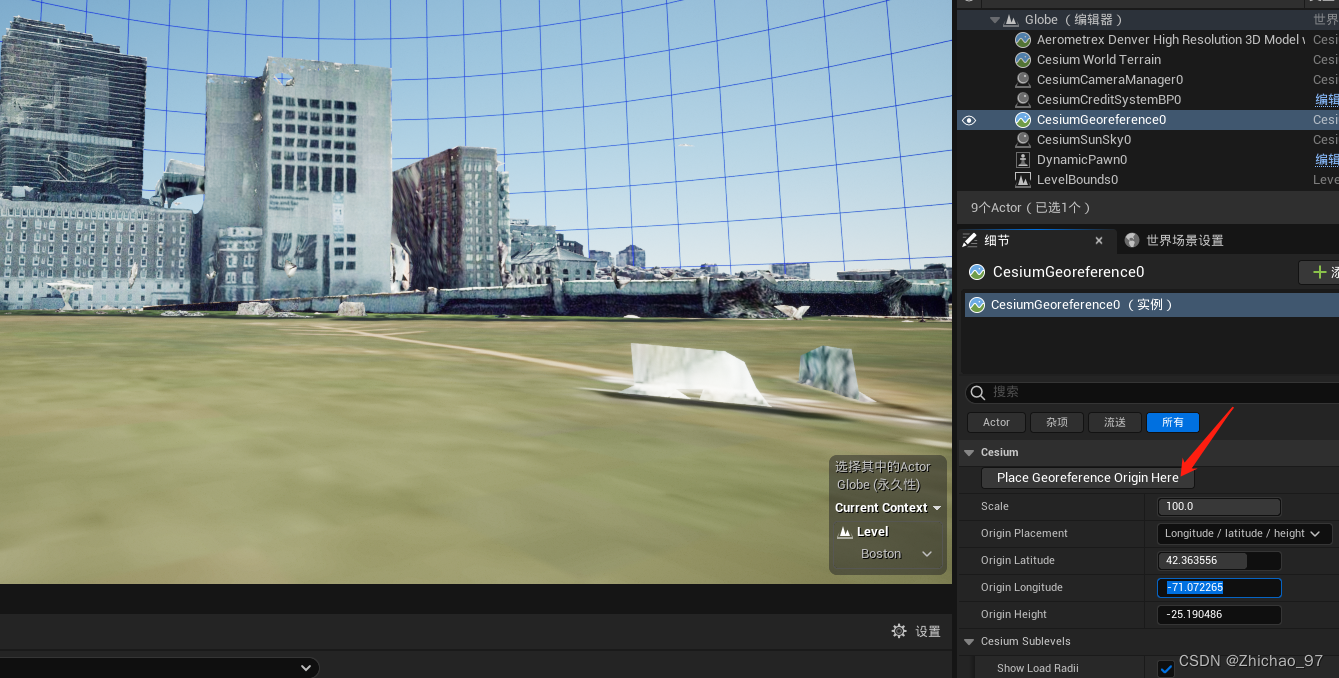The width and height of the screenshot is (1339, 678).
Task: Collapse the Cesium Sublevels section
Action: coord(969,642)
